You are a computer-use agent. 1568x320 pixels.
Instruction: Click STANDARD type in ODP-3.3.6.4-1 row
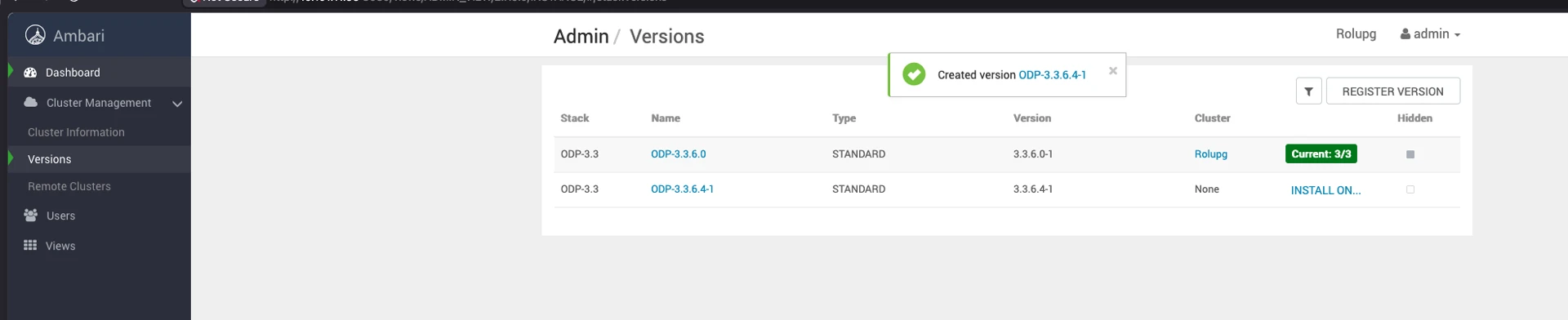coord(858,189)
